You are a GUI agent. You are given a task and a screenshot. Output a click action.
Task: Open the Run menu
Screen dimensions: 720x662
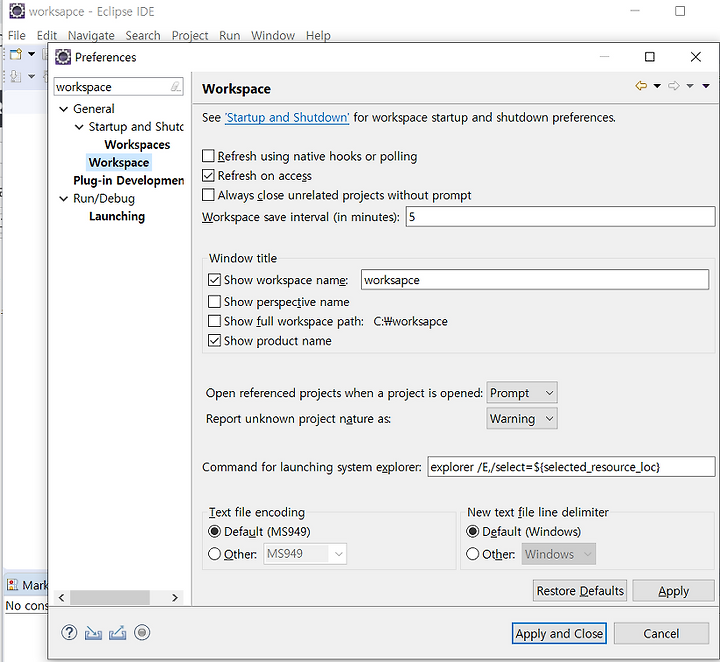(x=230, y=35)
